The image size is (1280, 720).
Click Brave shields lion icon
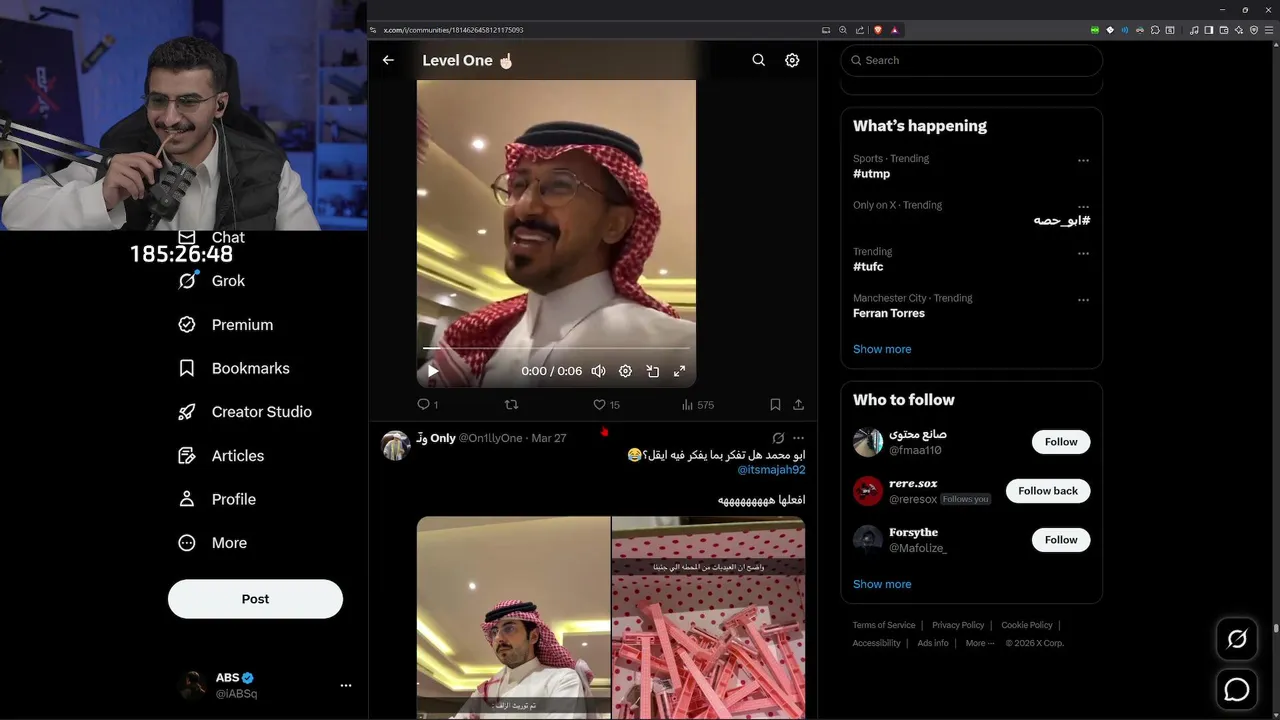tap(877, 30)
